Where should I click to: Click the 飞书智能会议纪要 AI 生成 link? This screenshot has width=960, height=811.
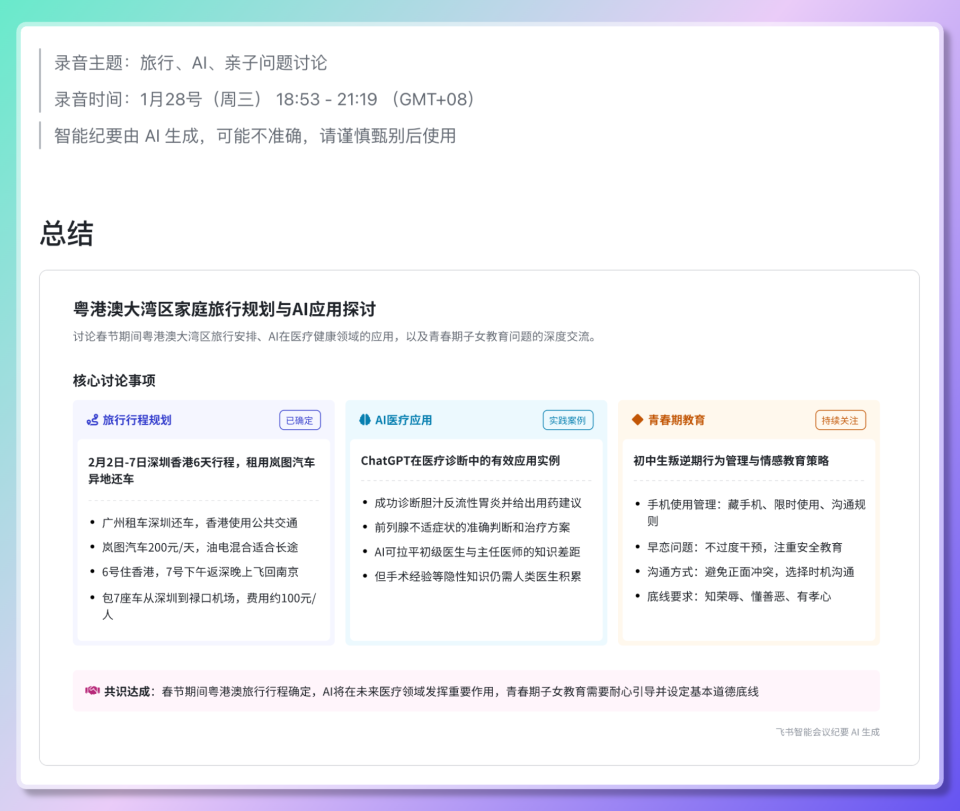(828, 732)
